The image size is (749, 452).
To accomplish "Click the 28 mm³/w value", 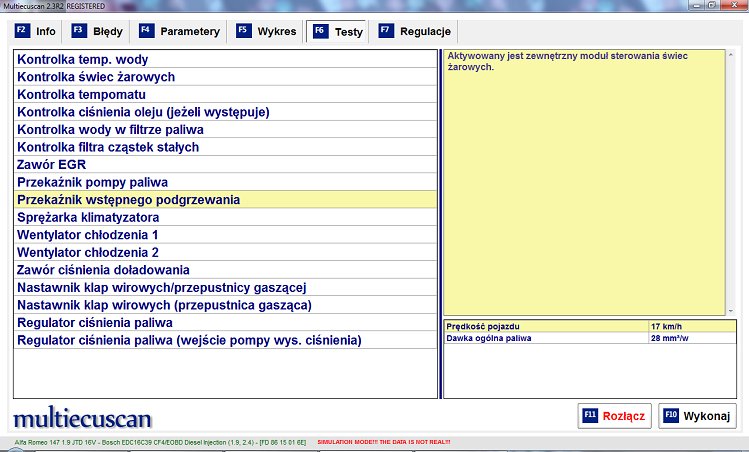I will click(x=669, y=338).
